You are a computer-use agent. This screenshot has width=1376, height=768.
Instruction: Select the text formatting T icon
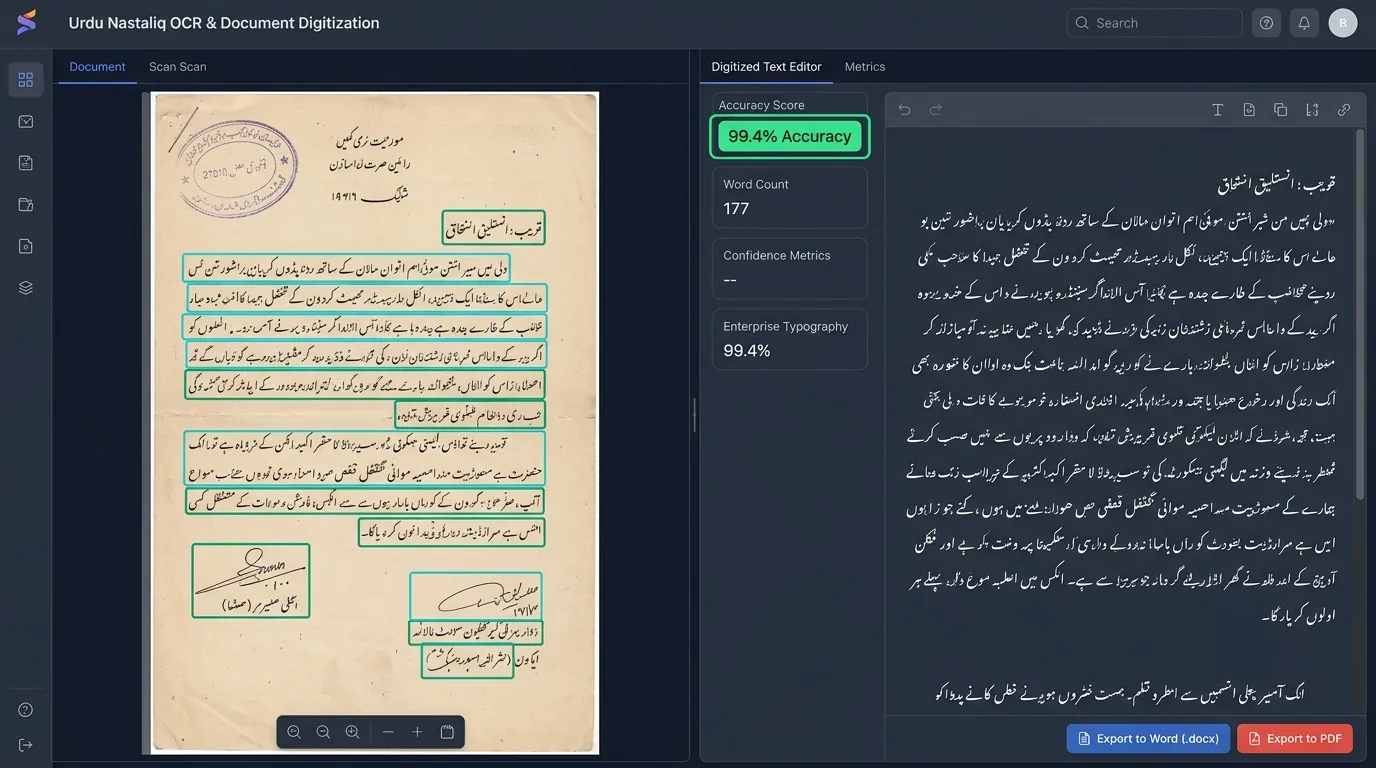click(x=1218, y=110)
